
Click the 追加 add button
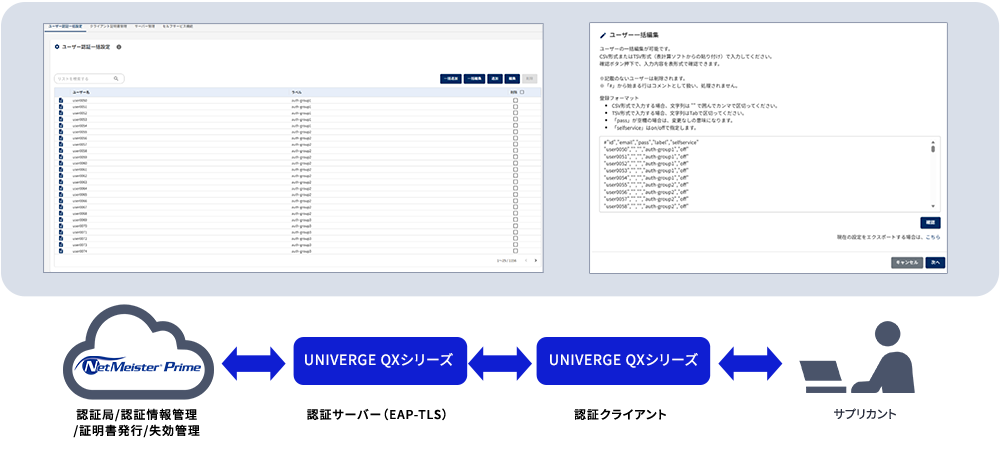tap(495, 79)
